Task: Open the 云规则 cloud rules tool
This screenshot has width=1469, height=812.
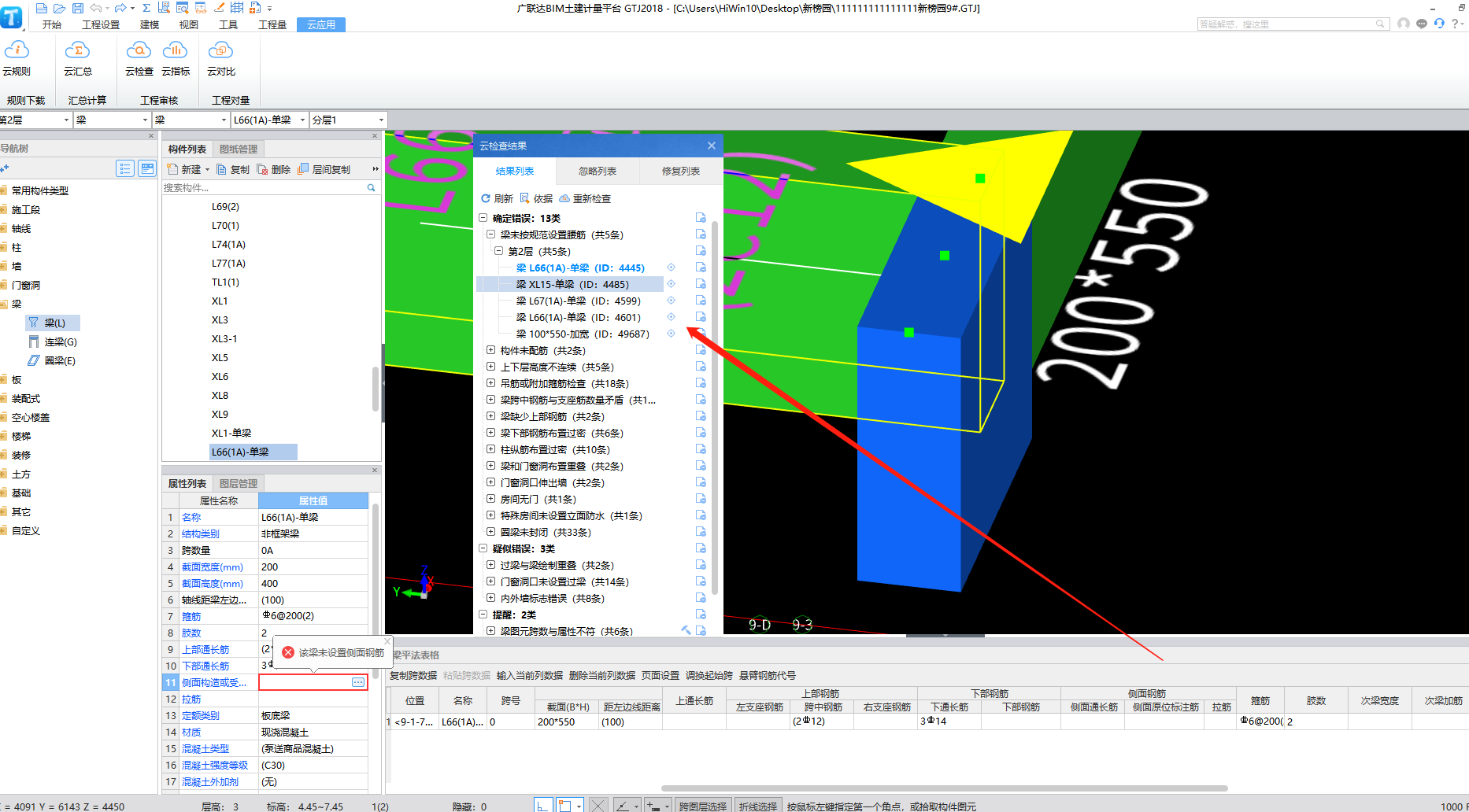Action: pyautogui.click(x=17, y=58)
